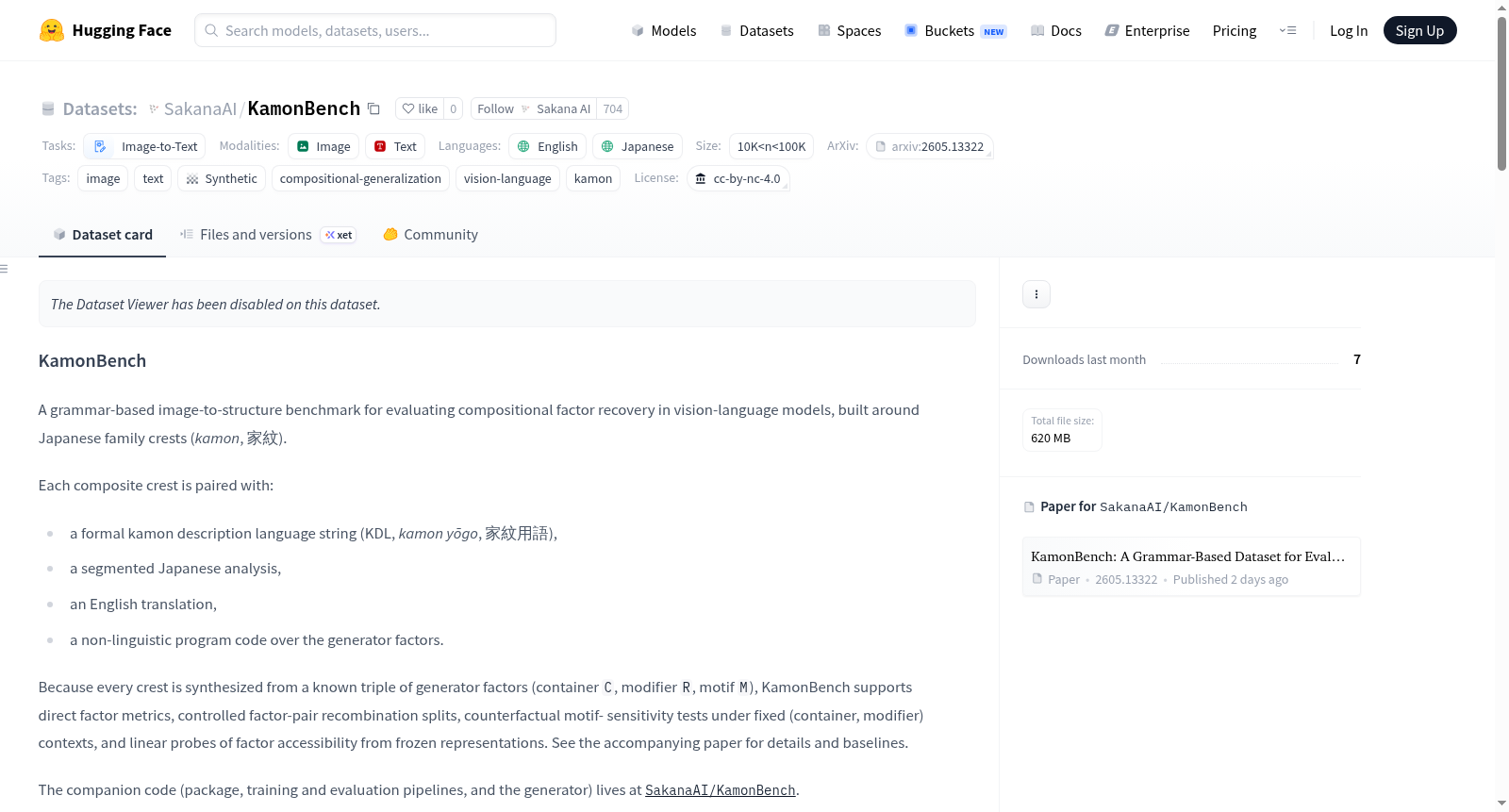This screenshot has width=1509, height=812.
Task: Click the Sign Up button
Action: [x=1420, y=30]
